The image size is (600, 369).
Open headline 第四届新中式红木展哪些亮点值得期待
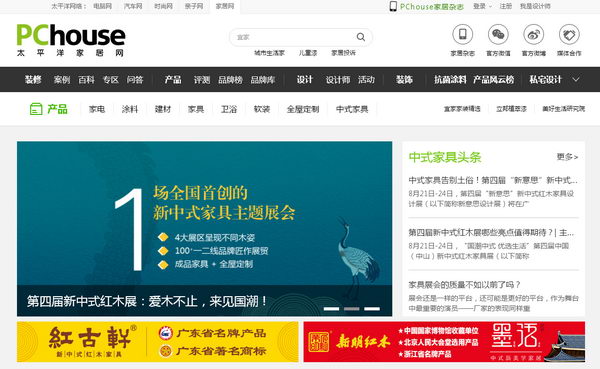point(491,232)
